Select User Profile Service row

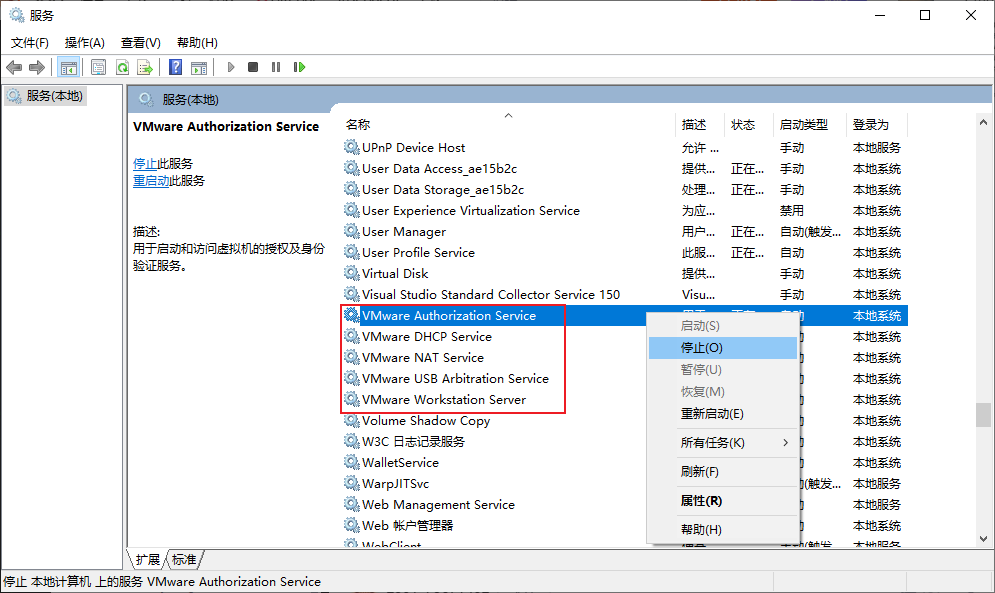pos(624,252)
